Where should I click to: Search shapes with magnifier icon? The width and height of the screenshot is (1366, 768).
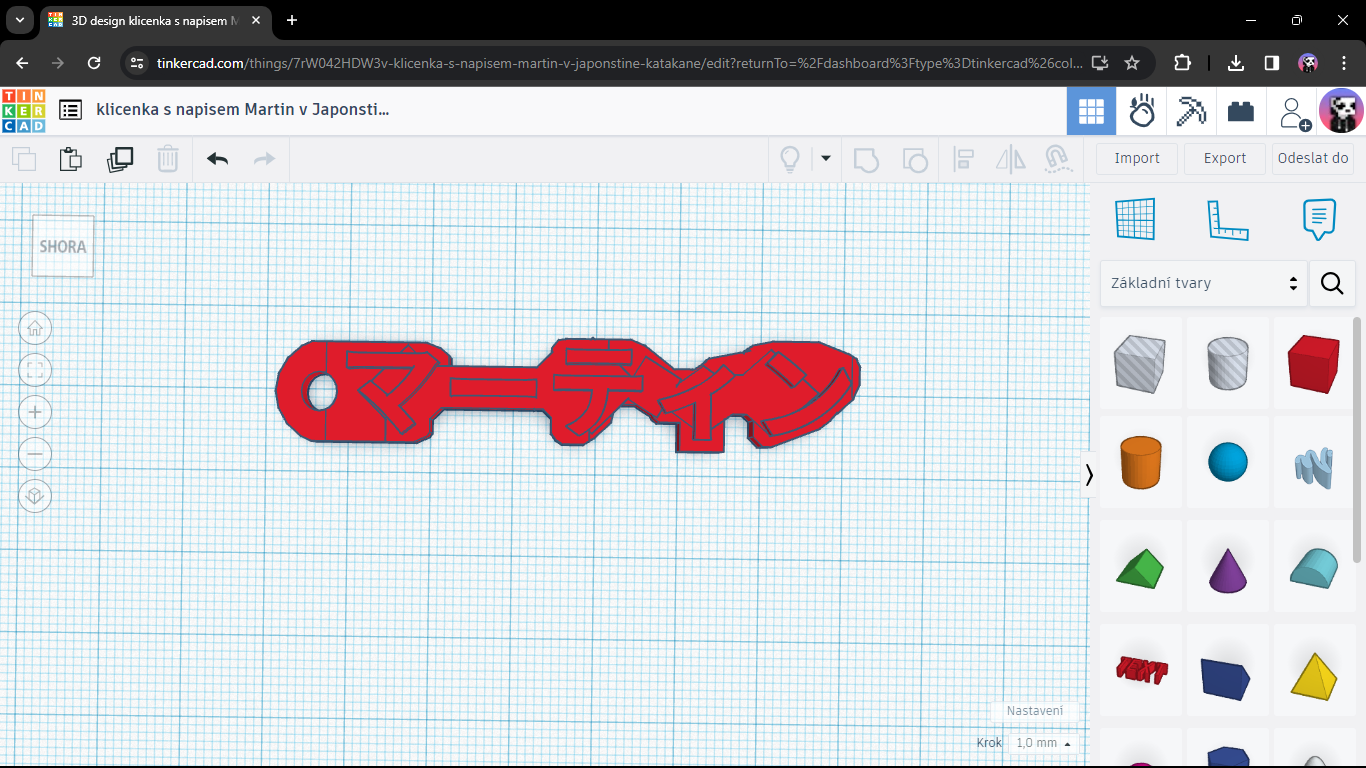point(1332,283)
